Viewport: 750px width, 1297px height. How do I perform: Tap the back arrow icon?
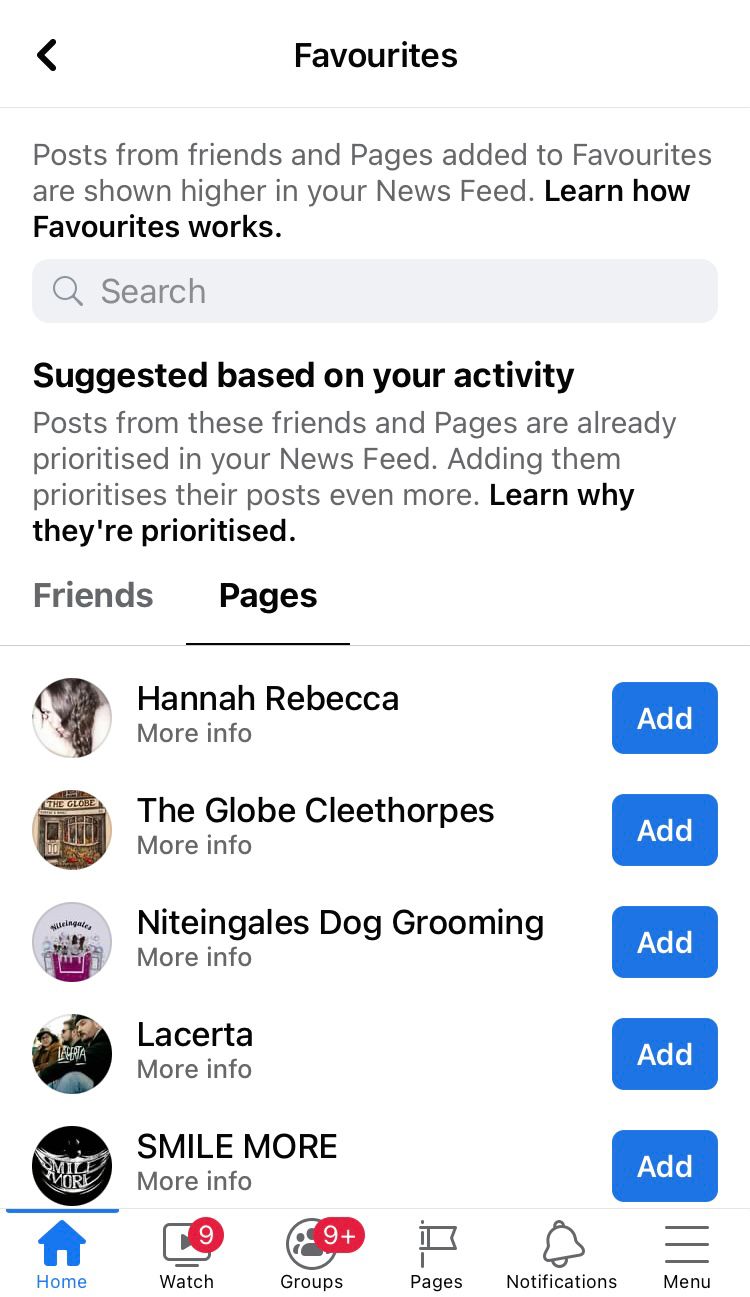click(x=47, y=55)
